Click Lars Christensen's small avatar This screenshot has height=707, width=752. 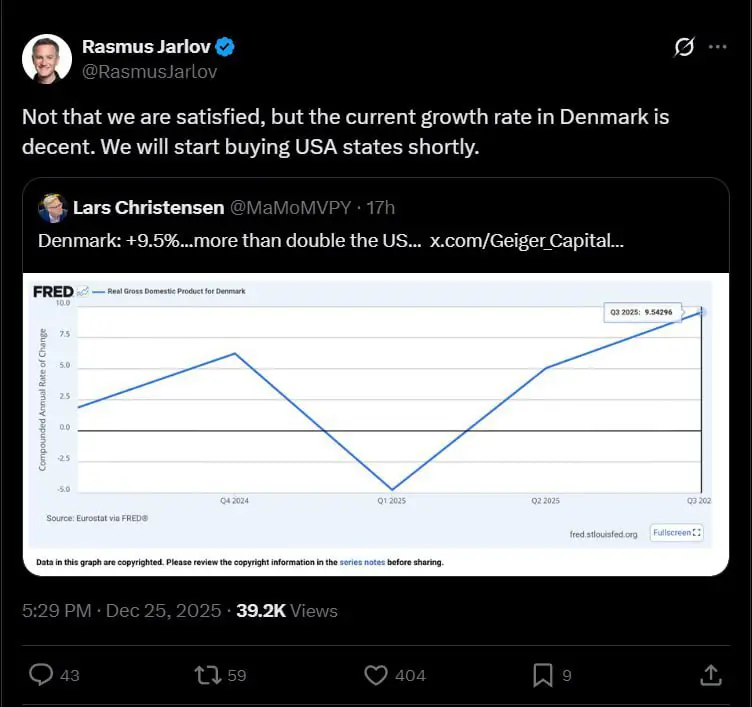(x=52, y=208)
